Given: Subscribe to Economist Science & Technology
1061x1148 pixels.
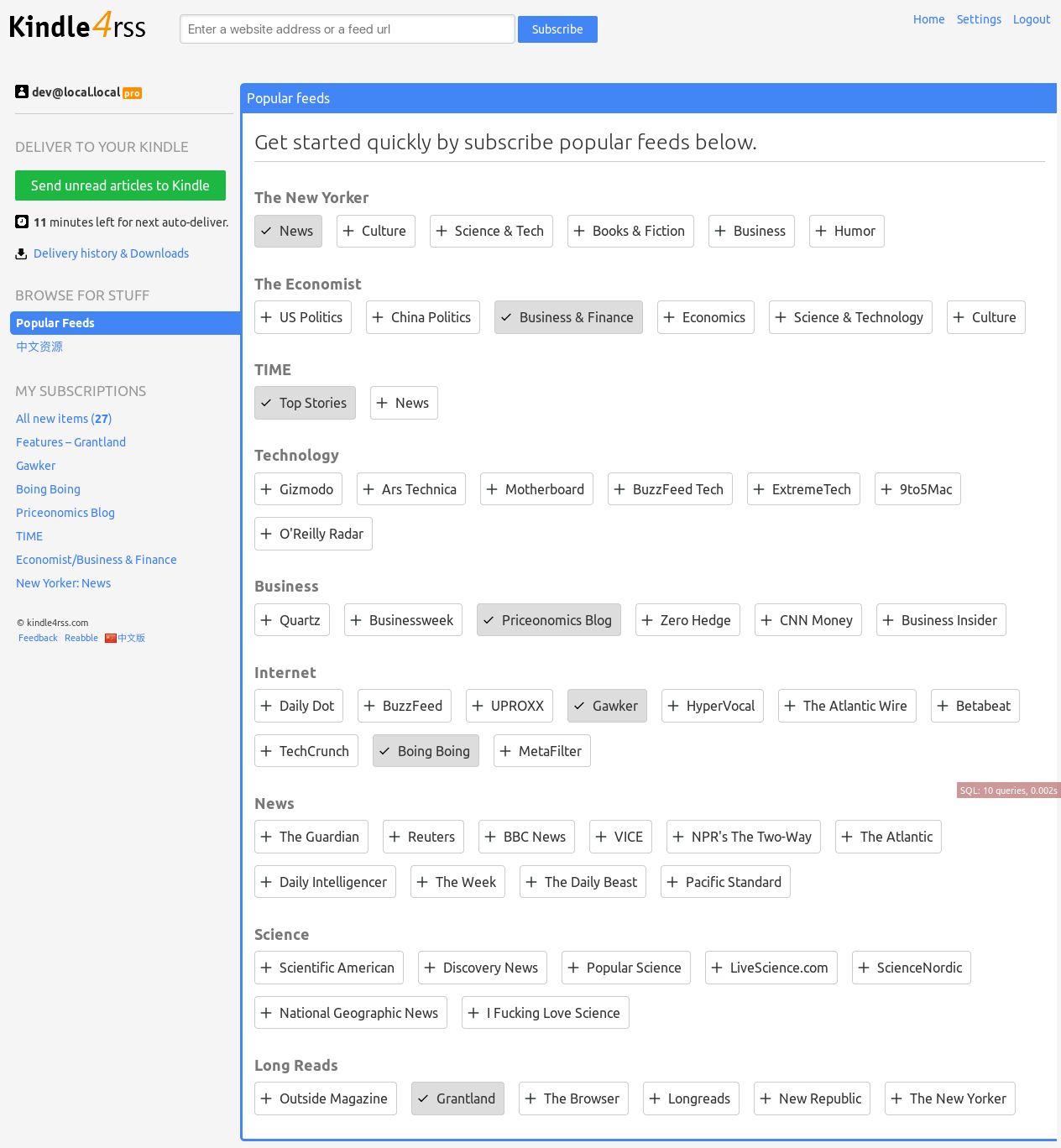Looking at the screenshot, I should [x=850, y=317].
